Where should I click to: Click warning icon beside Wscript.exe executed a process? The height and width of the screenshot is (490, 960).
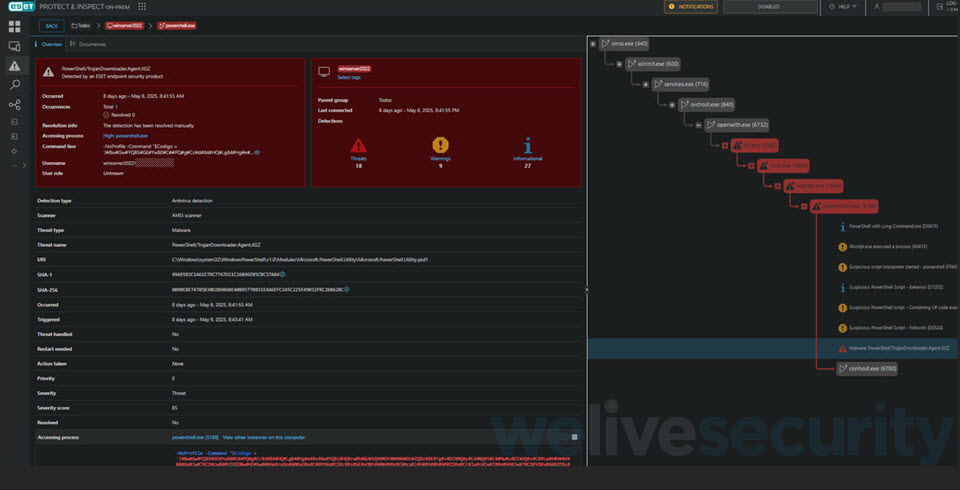(x=842, y=247)
